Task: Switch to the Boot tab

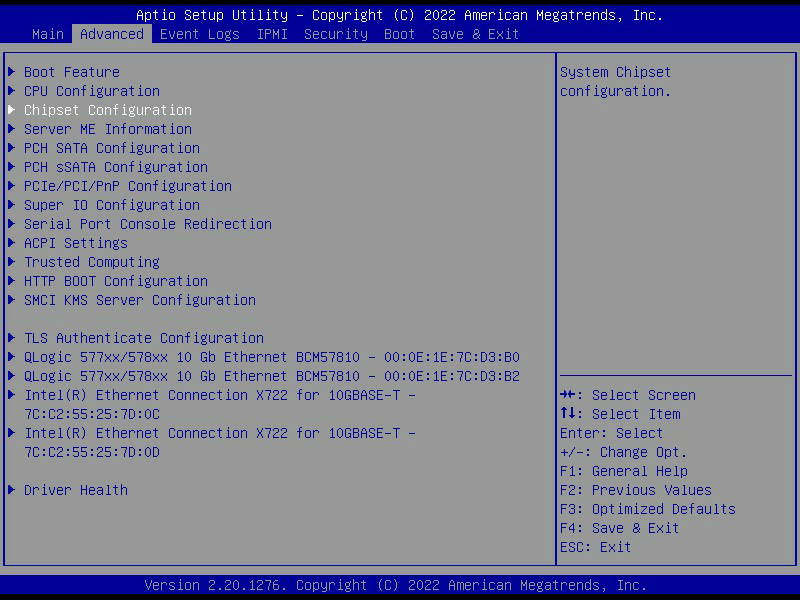Action: coord(399,34)
